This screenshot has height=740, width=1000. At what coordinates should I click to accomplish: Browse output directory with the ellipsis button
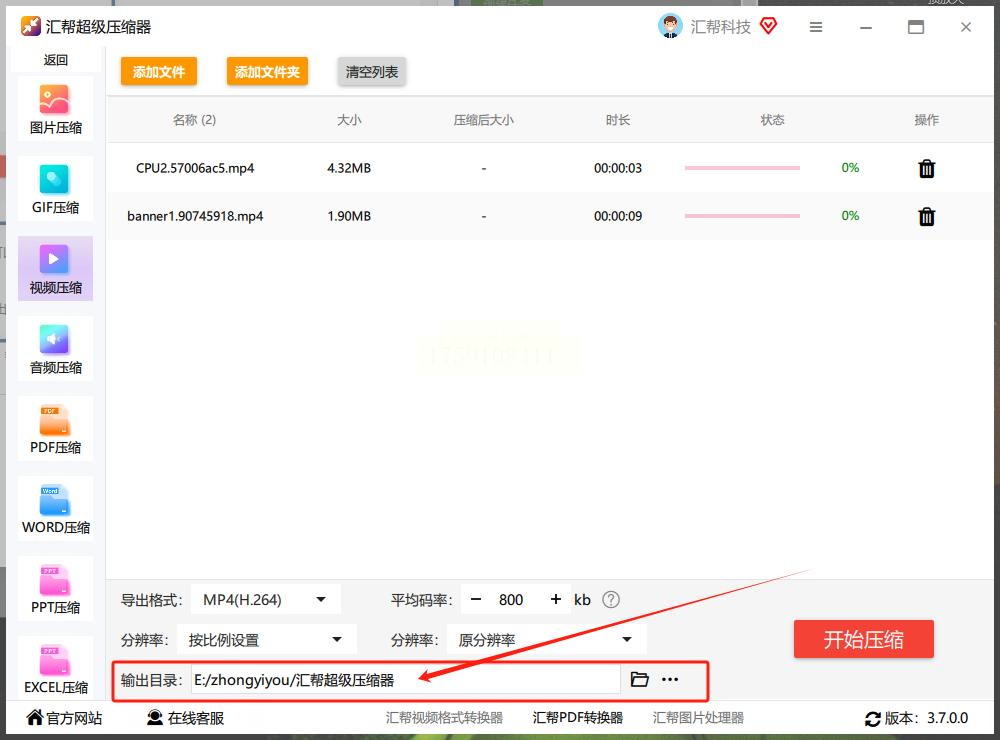[670, 679]
